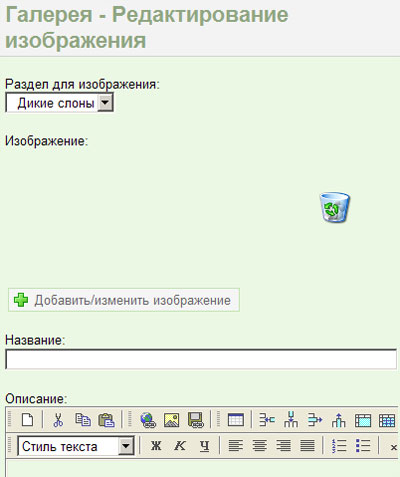Toggle bold formatting (Ж)
Image resolution: width=400 pixels, height=477 pixels.
coord(156,446)
